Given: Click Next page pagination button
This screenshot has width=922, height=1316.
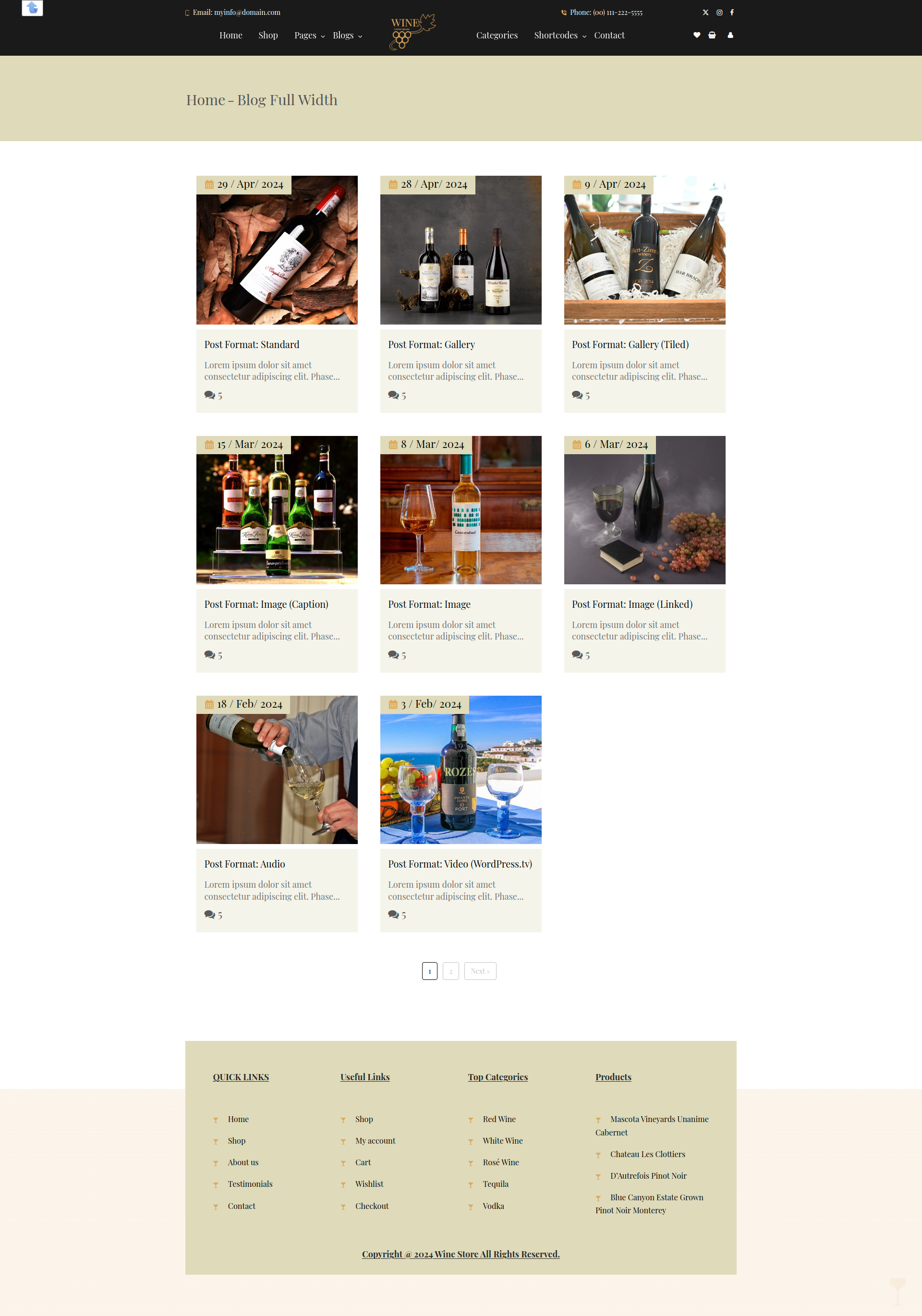Looking at the screenshot, I should pos(480,970).
